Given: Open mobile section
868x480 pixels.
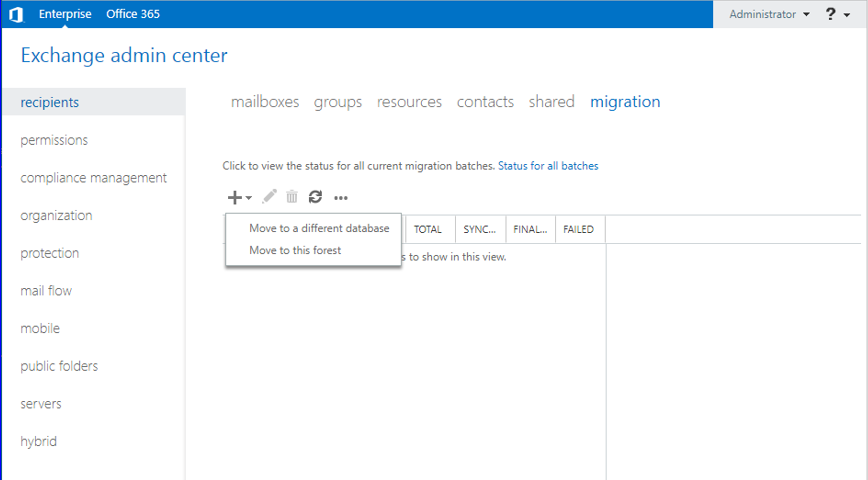Looking at the screenshot, I should (x=40, y=328).
